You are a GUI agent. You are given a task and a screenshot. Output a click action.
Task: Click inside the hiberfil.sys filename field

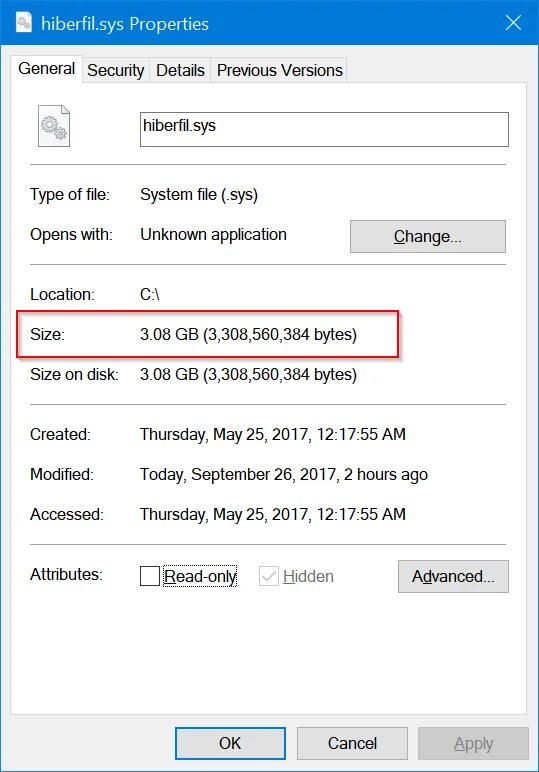[x=324, y=129]
